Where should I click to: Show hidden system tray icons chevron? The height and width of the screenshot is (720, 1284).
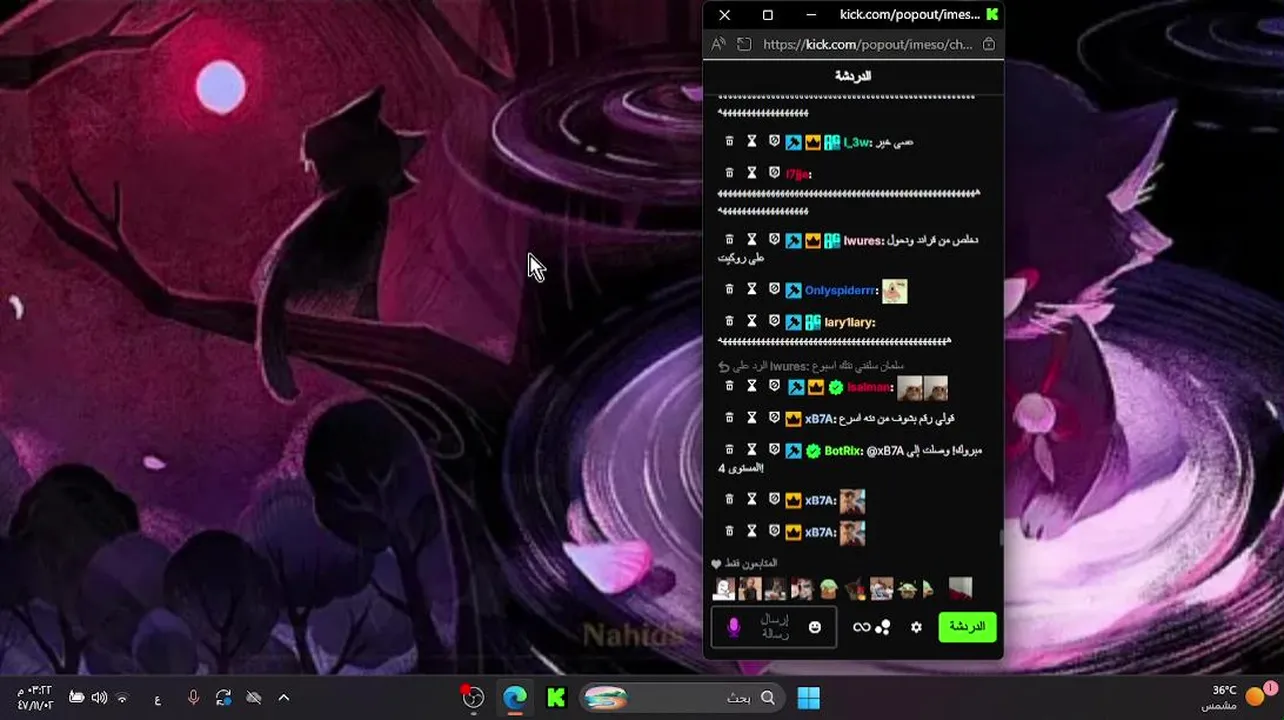point(284,698)
